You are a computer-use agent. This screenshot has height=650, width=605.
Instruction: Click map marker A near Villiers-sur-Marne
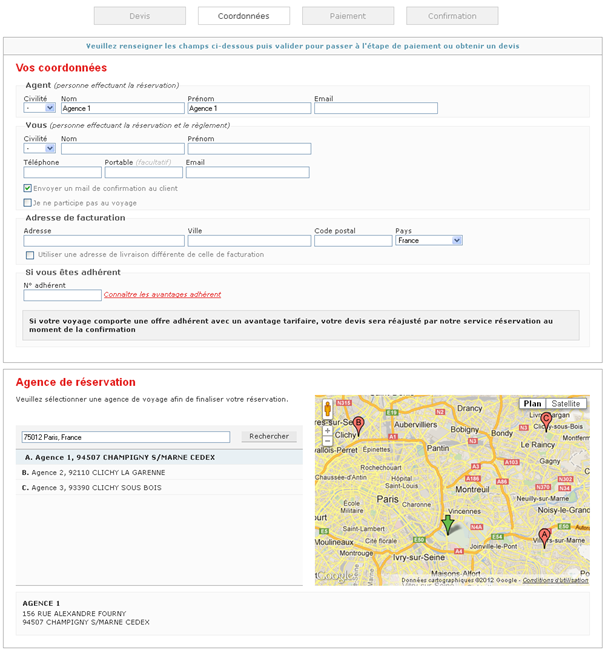coord(545,537)
